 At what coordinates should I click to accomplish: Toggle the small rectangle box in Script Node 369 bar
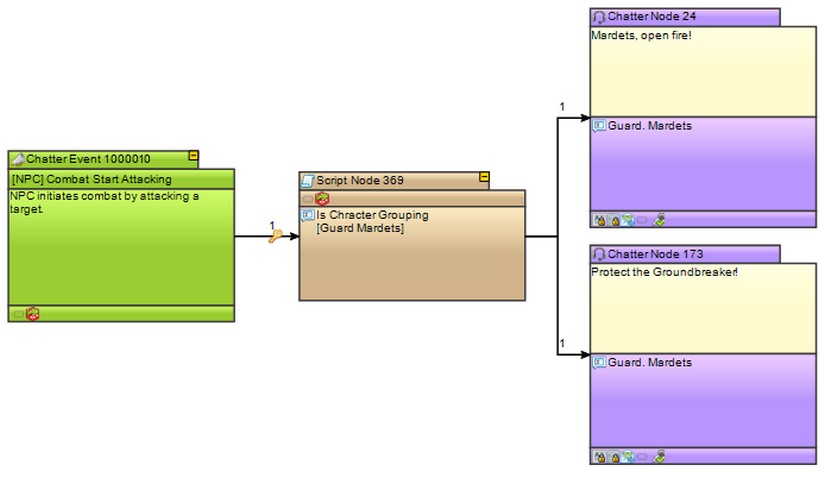(x=308, y=198)
